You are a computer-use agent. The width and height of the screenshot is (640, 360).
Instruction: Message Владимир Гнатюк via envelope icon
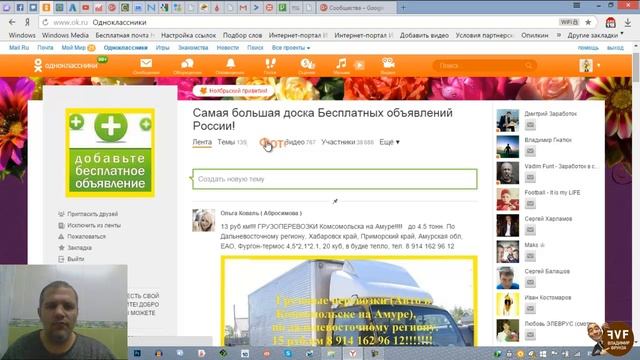530,151
